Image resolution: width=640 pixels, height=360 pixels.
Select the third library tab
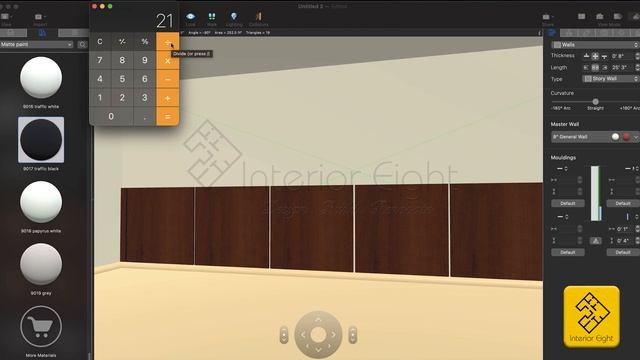pos(73,33)
